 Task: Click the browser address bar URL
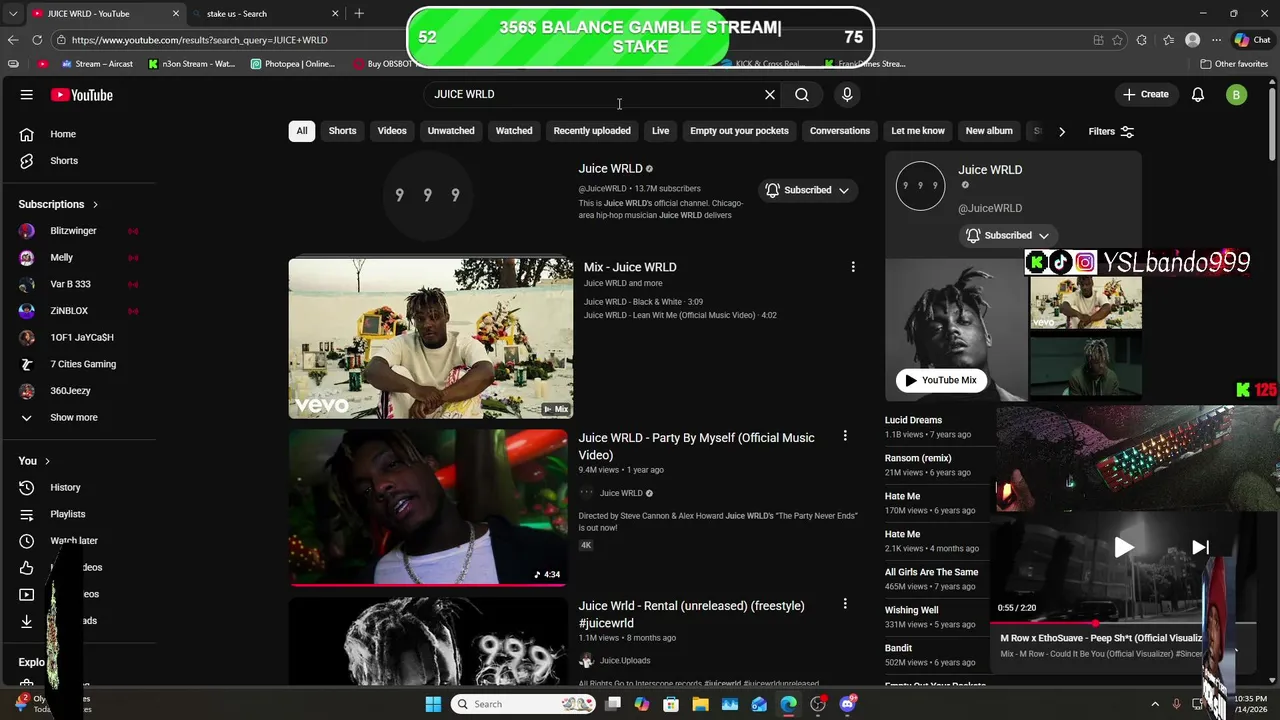200,40
